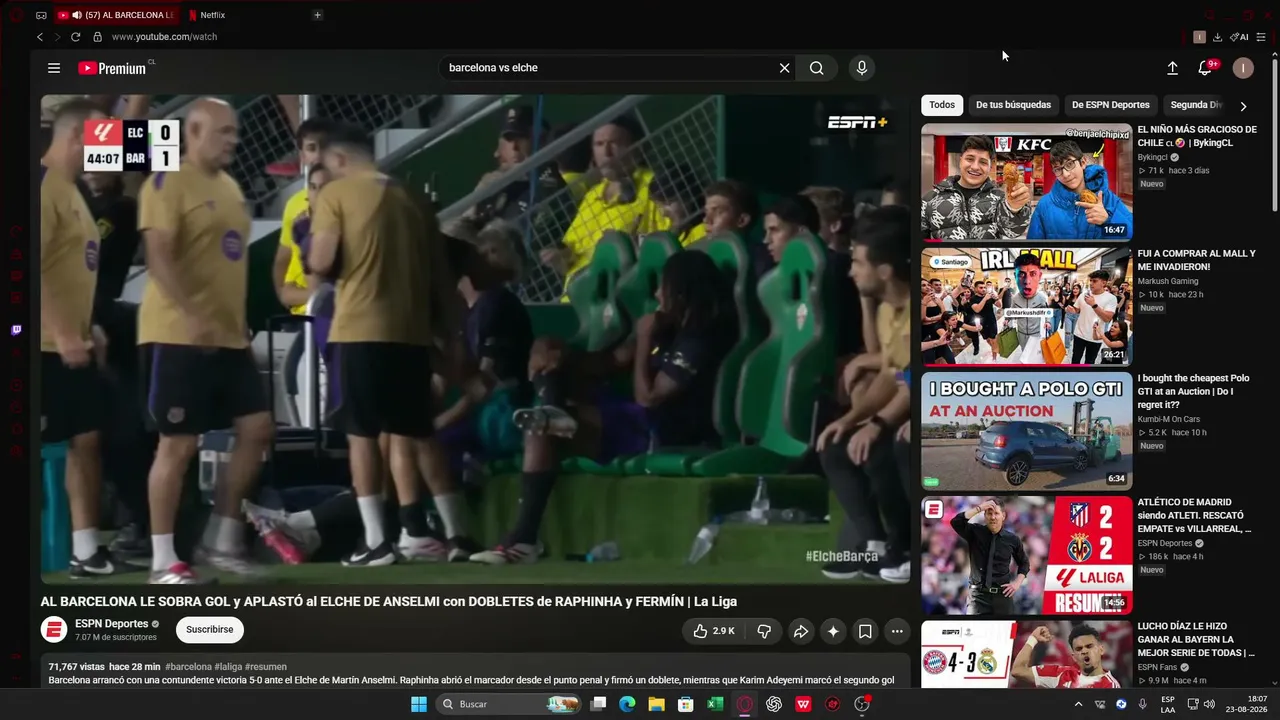Image resolution: width=1280 pixels, height=720 pixels.
Task: Launch Microsoft Edge from the taskbar
Action: click(627, 704)
